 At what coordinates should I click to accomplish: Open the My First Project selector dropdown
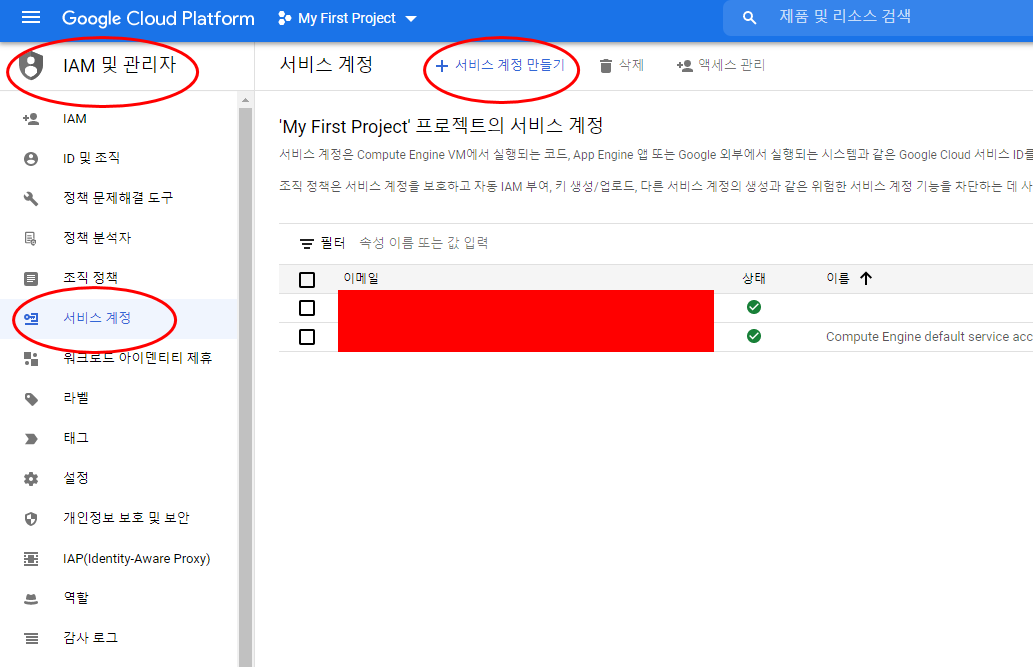(348, 18)
